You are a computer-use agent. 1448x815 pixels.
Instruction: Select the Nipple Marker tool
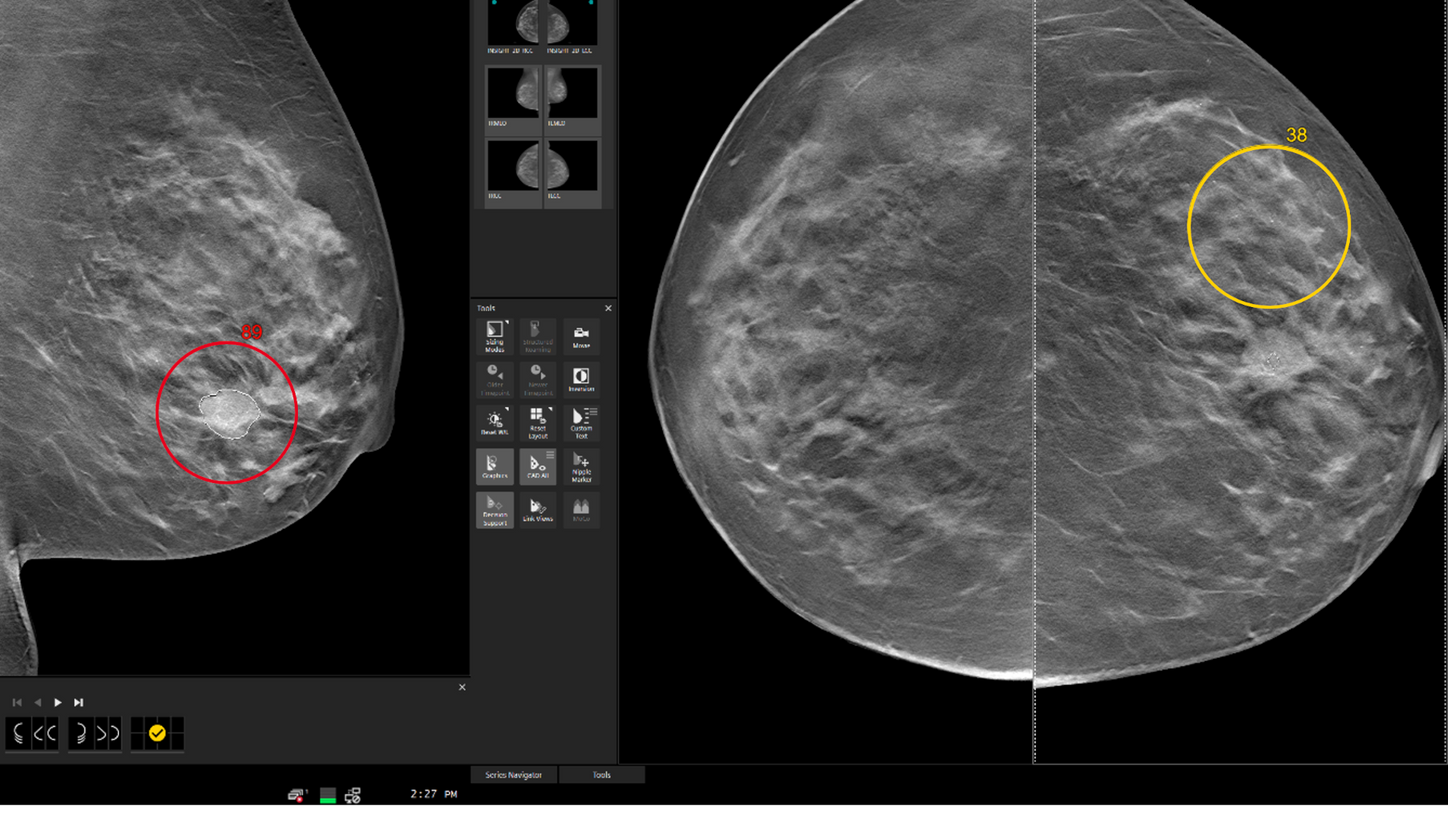click(x=581, y=466)
